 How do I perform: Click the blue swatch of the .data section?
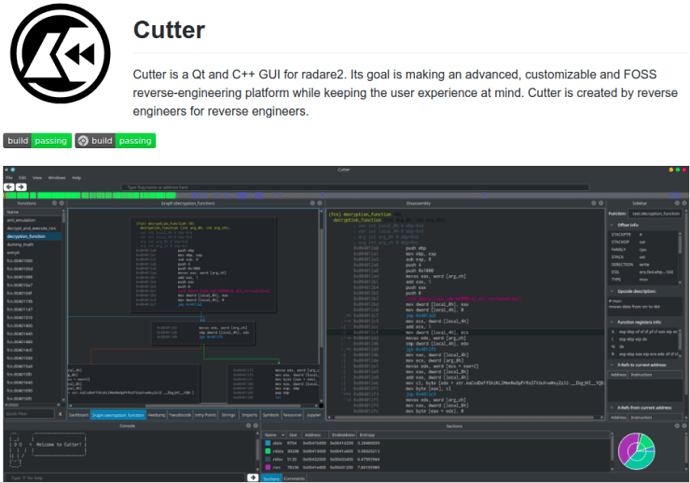268,443
